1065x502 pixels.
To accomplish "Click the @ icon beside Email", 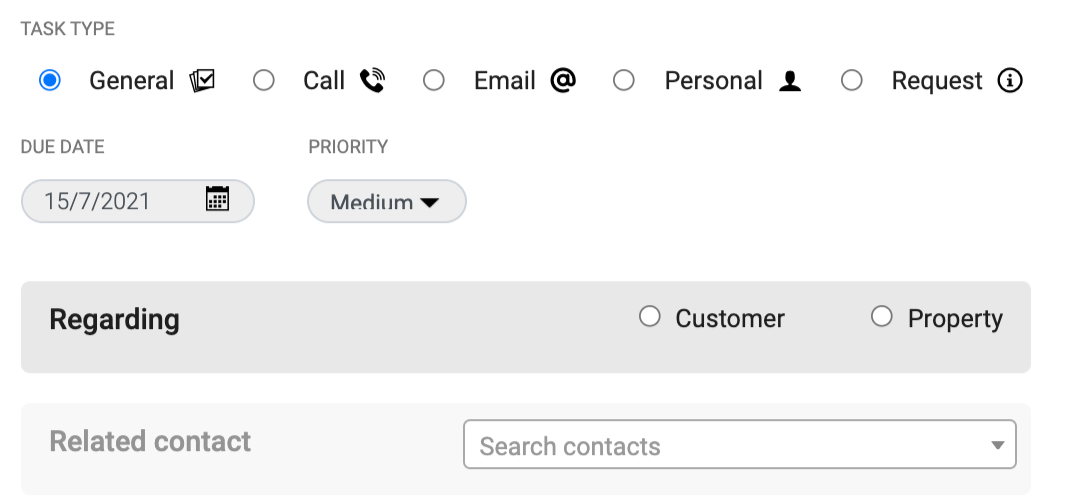I will tap(563, 80).
